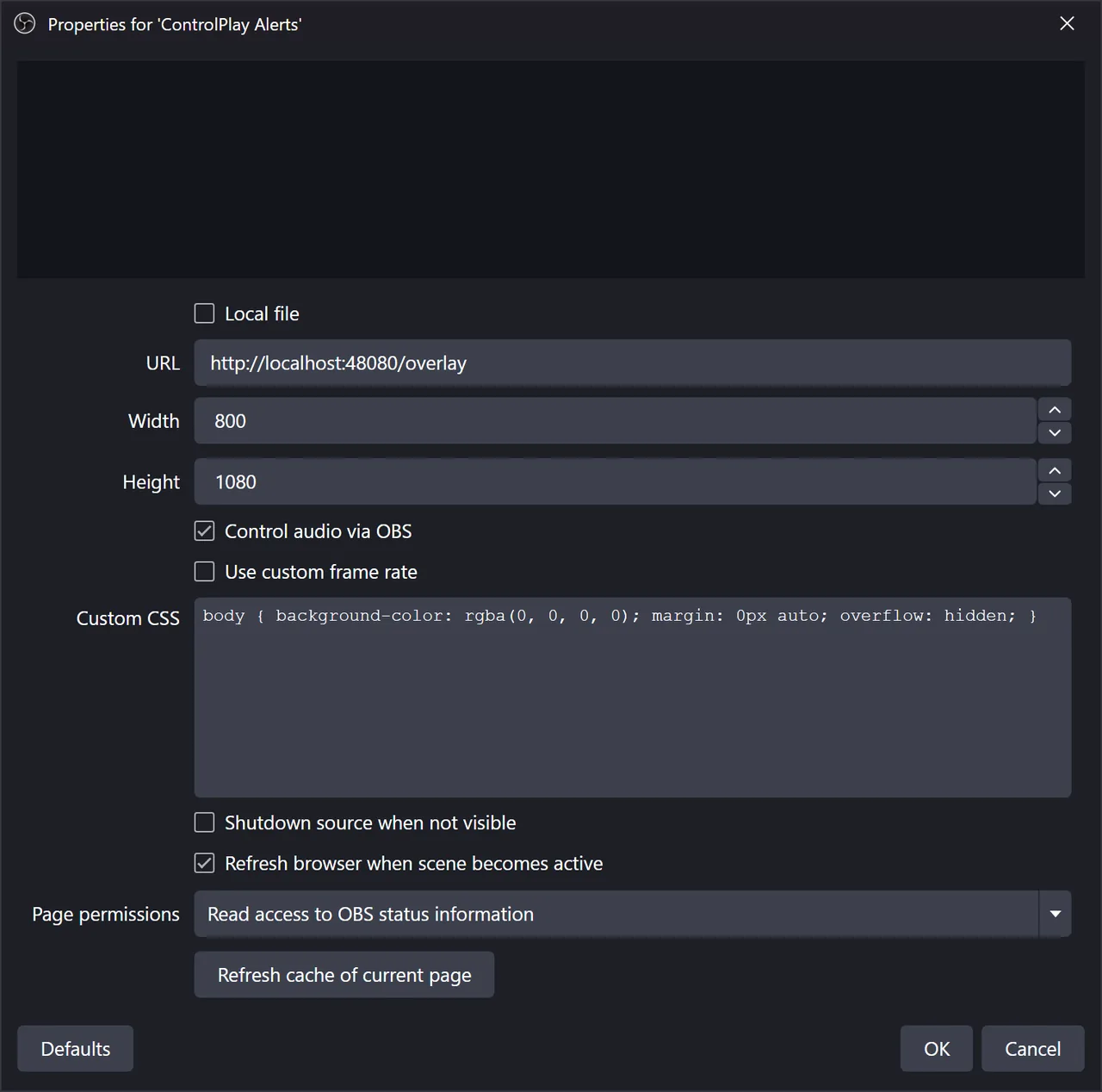Click the Page permissions label

[106, 914]
